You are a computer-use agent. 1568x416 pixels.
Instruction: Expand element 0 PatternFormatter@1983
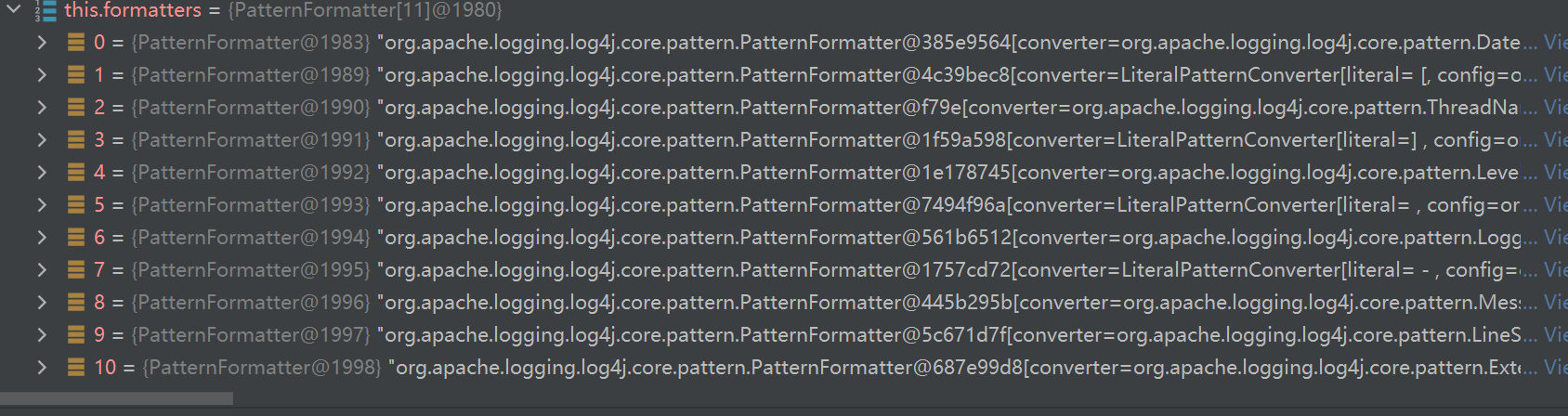click(x=42, y=42)
